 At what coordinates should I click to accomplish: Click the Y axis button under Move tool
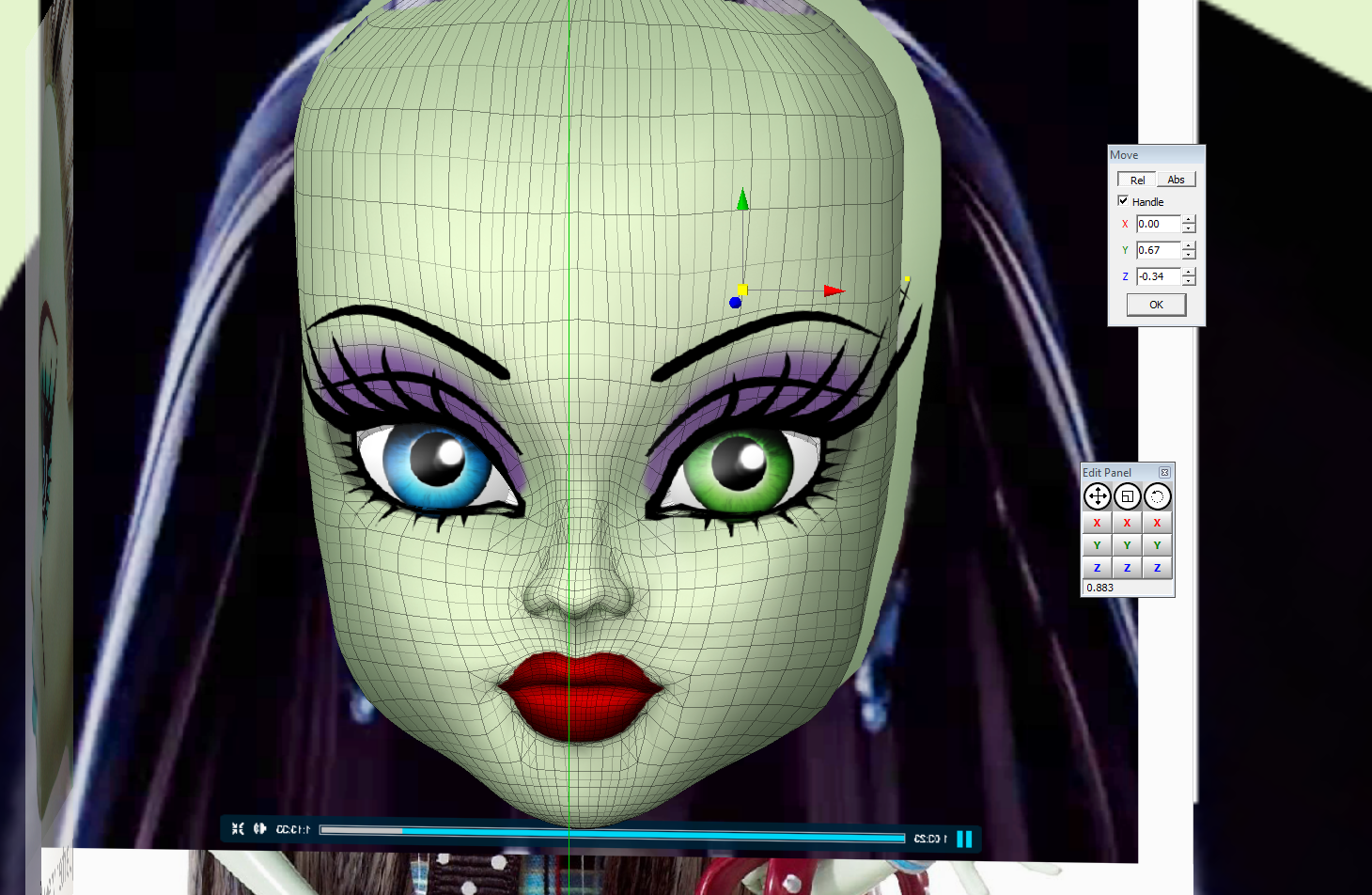[1097, 545]
